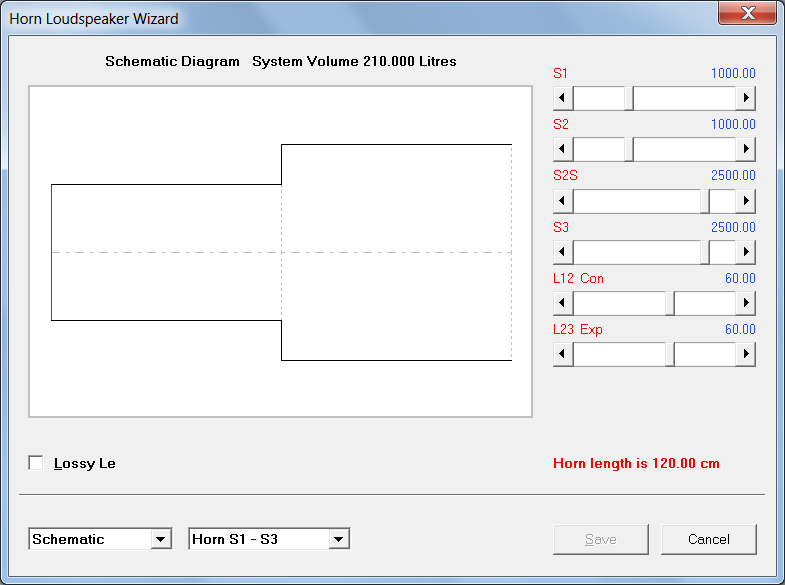785x585 pixels.
Task: Click the Save button
Action: (601, 539)
